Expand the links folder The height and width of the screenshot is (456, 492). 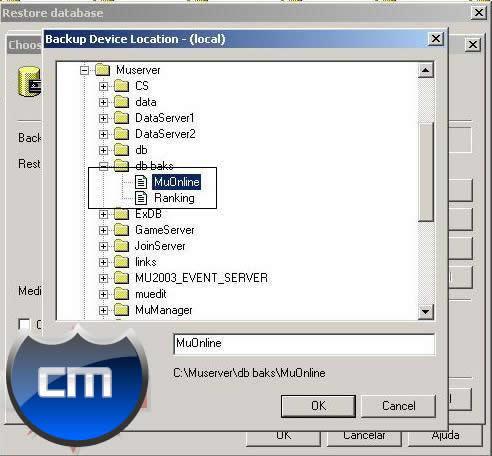pyautogui.click(x=103, y=262)
